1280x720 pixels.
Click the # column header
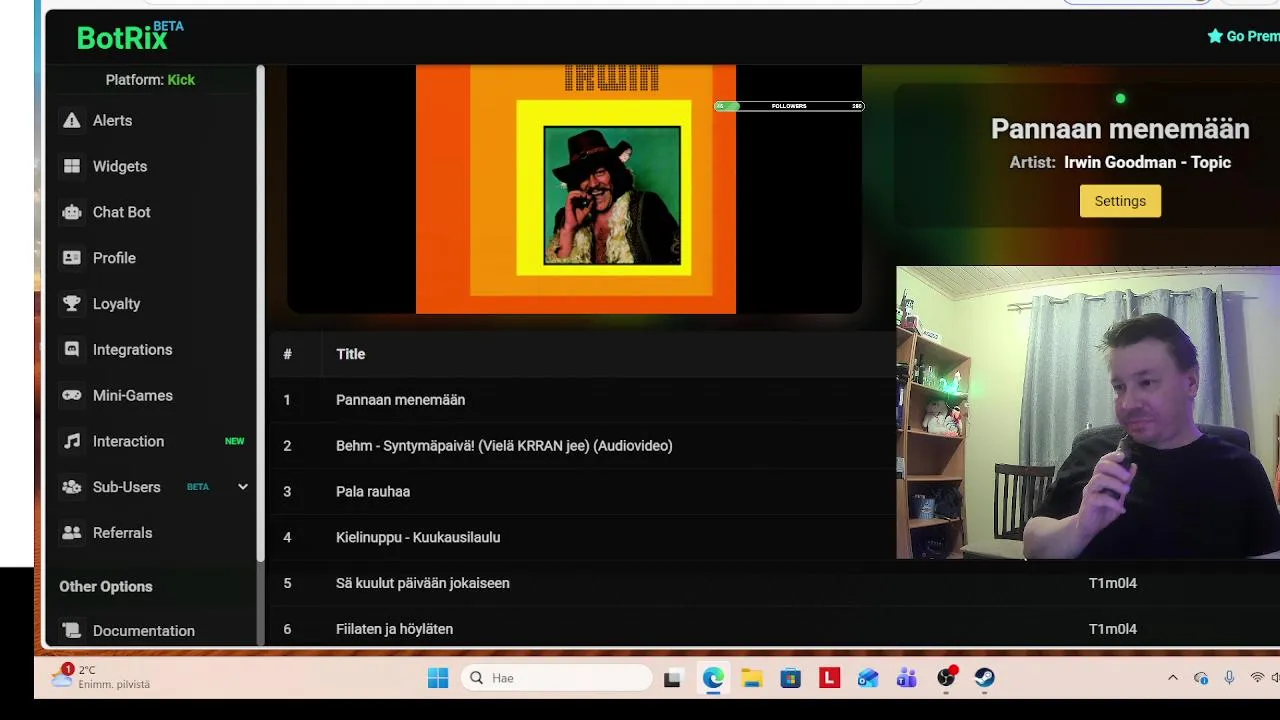pos(287,354)
